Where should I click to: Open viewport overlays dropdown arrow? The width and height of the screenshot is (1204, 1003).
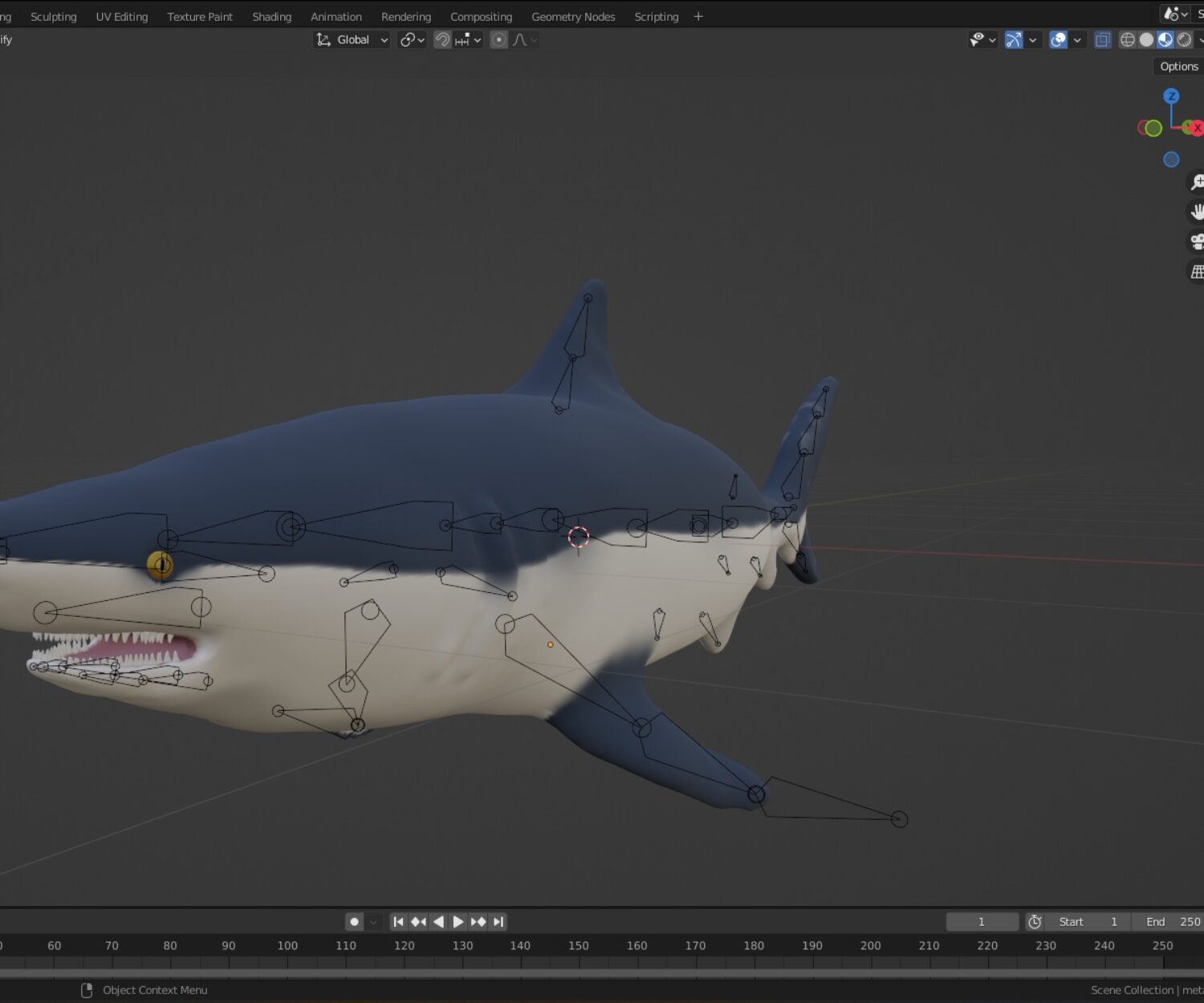(x=1077, y=39)
